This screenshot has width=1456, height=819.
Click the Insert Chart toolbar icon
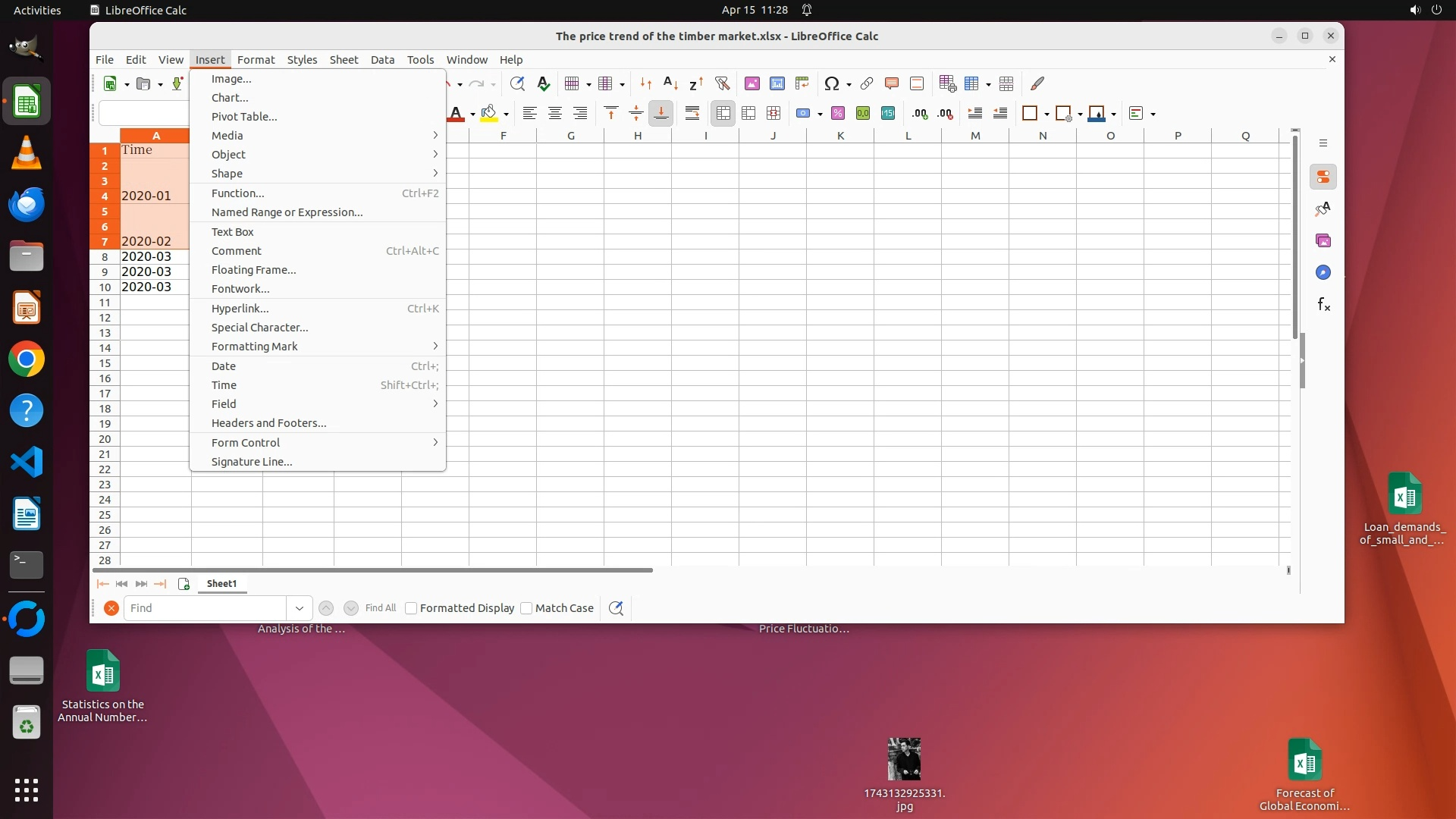[777, 83]
